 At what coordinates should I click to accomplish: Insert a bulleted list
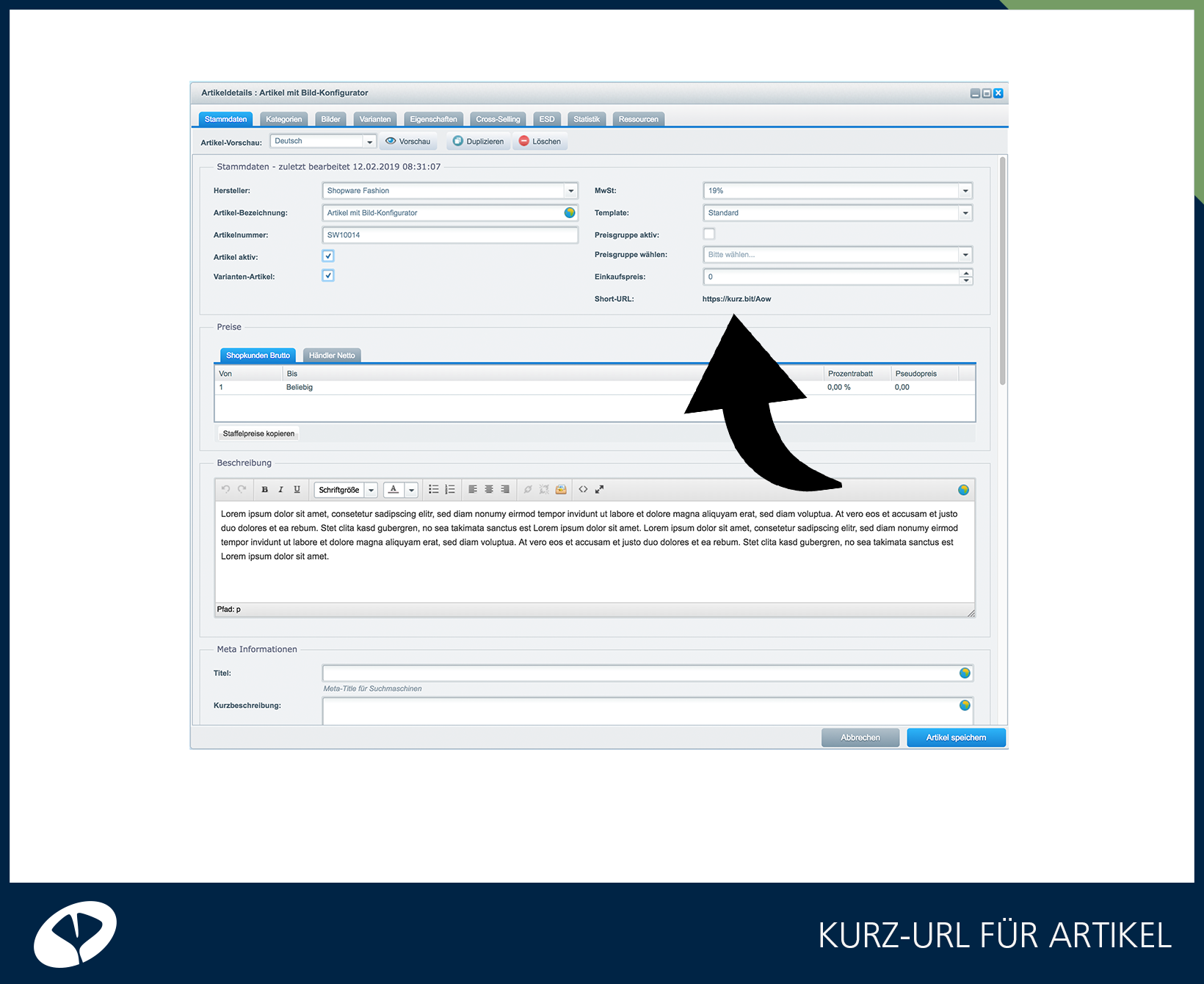pos(434,489)
